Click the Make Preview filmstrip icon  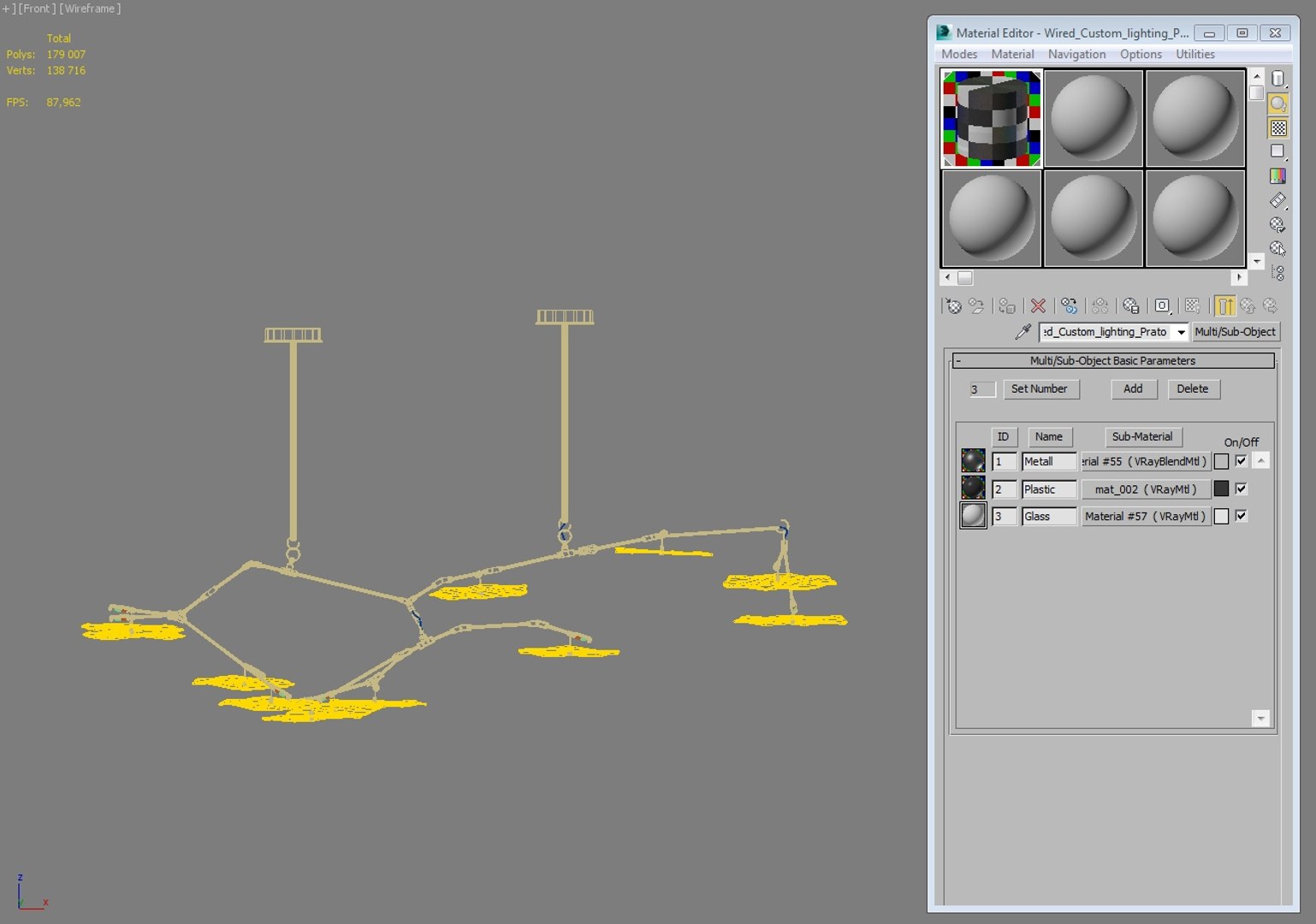pyautogui.click(x=1277, y=200)
